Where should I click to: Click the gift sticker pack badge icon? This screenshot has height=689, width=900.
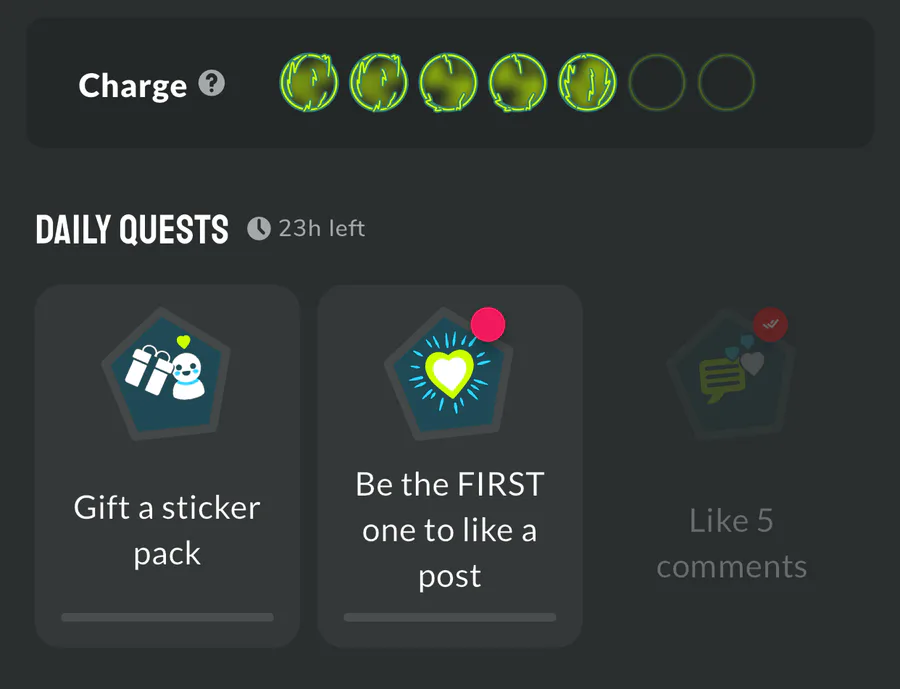[x=167, y=375]
